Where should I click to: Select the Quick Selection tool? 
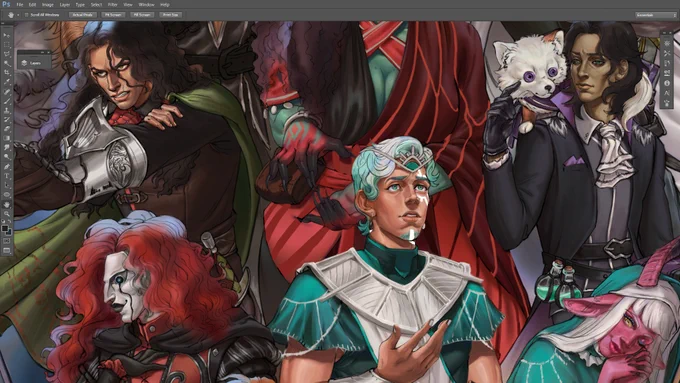pos(7,63)
